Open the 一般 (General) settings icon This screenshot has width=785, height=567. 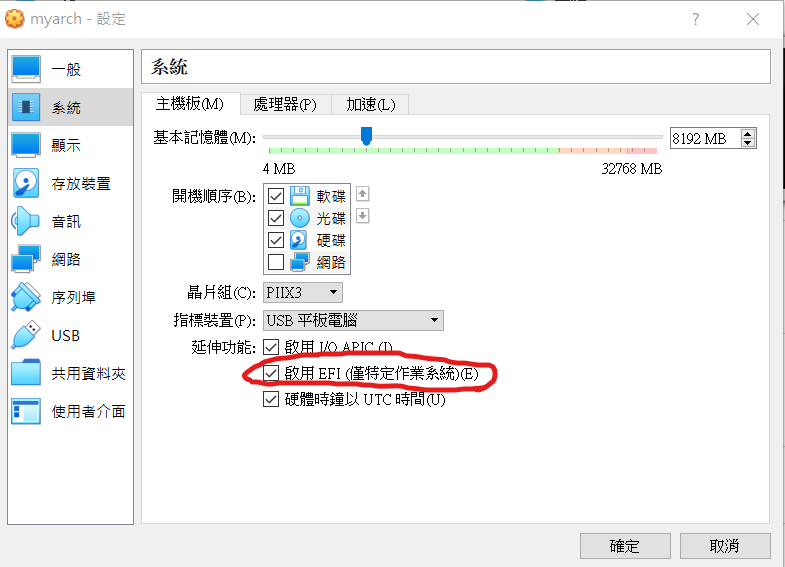coord(26,69)
